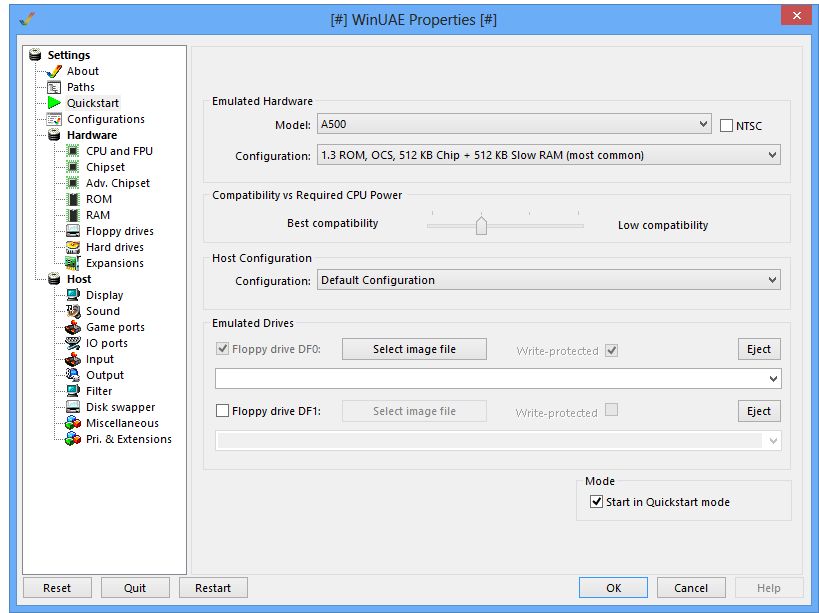Viewport: 819px width, 613px height.
Task: Click the CPU and FPU chip icon
Action: click(73, 151)
